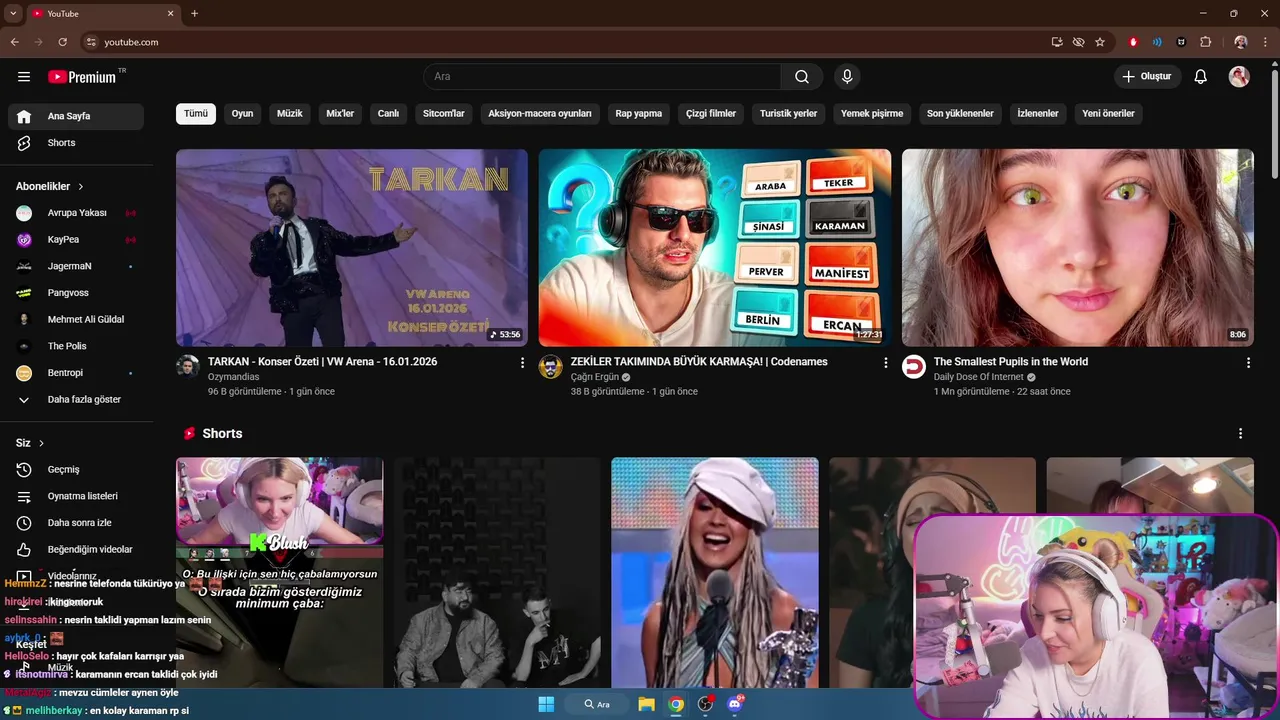Click the Çağrı Ergün channel avatar

[550, 367]
